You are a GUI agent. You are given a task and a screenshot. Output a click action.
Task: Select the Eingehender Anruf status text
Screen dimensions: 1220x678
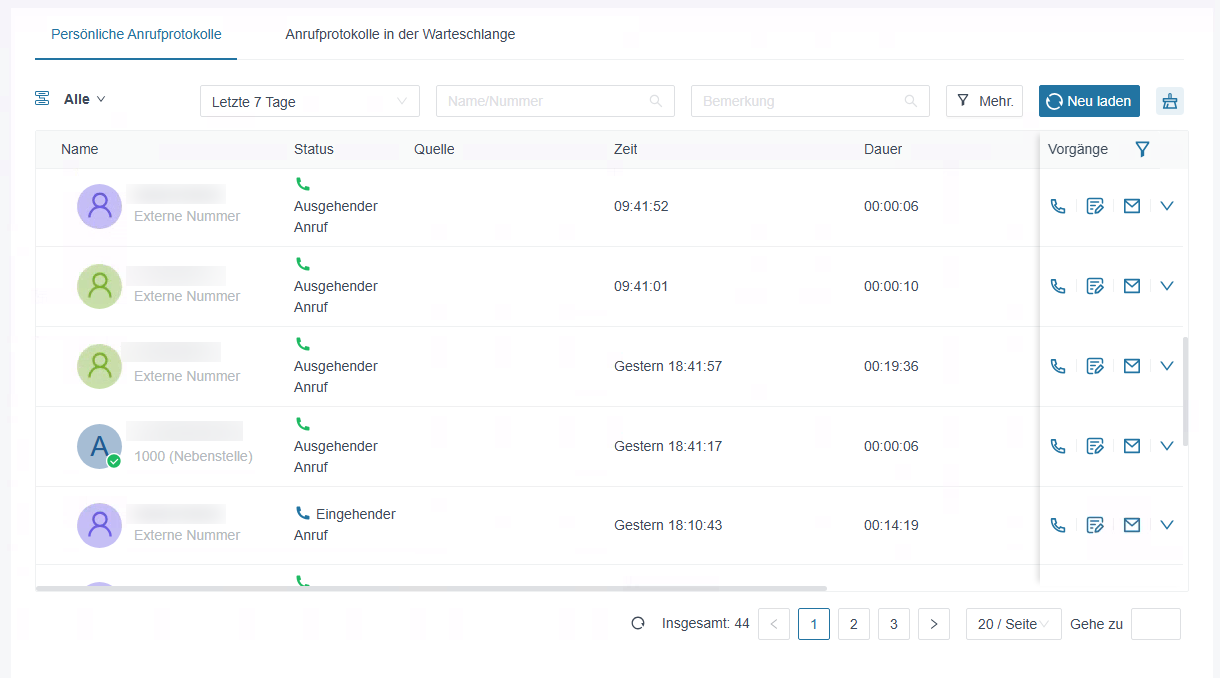pyautogui.click(x=345, y=525)
